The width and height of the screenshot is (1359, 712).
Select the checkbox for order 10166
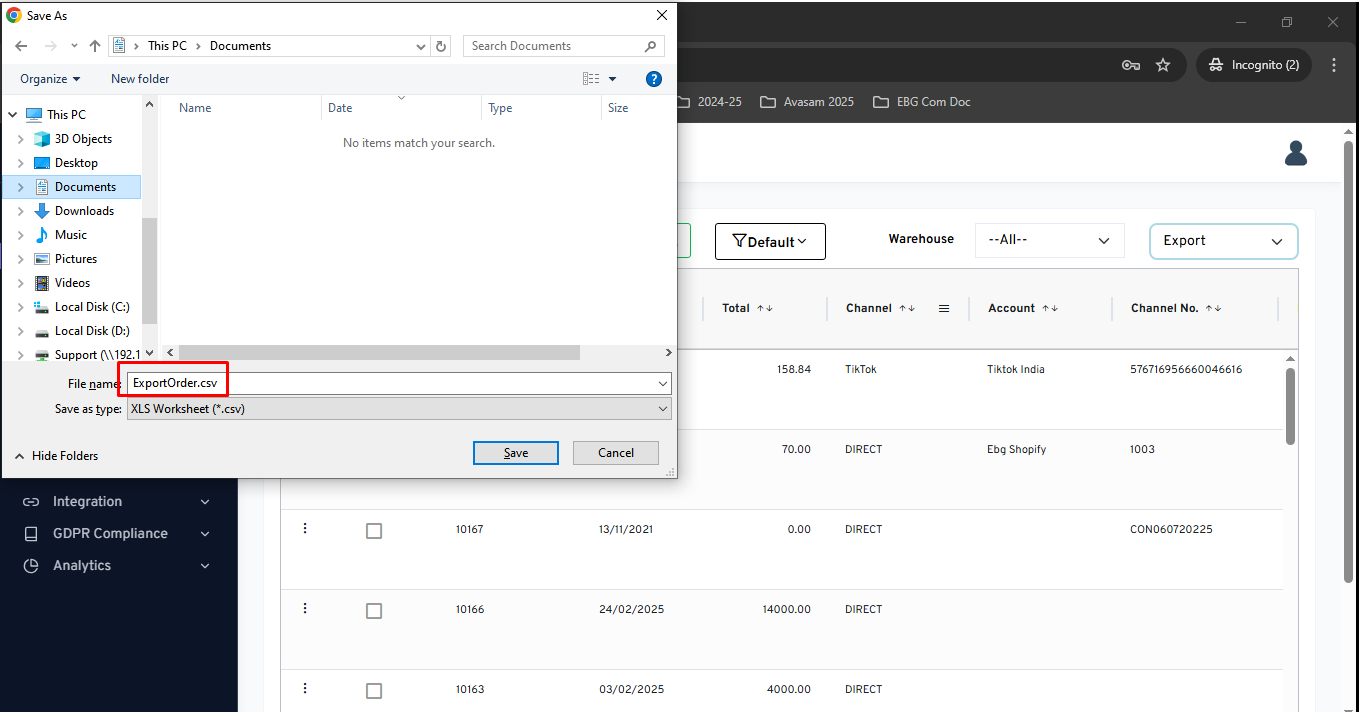pos(374,611)
